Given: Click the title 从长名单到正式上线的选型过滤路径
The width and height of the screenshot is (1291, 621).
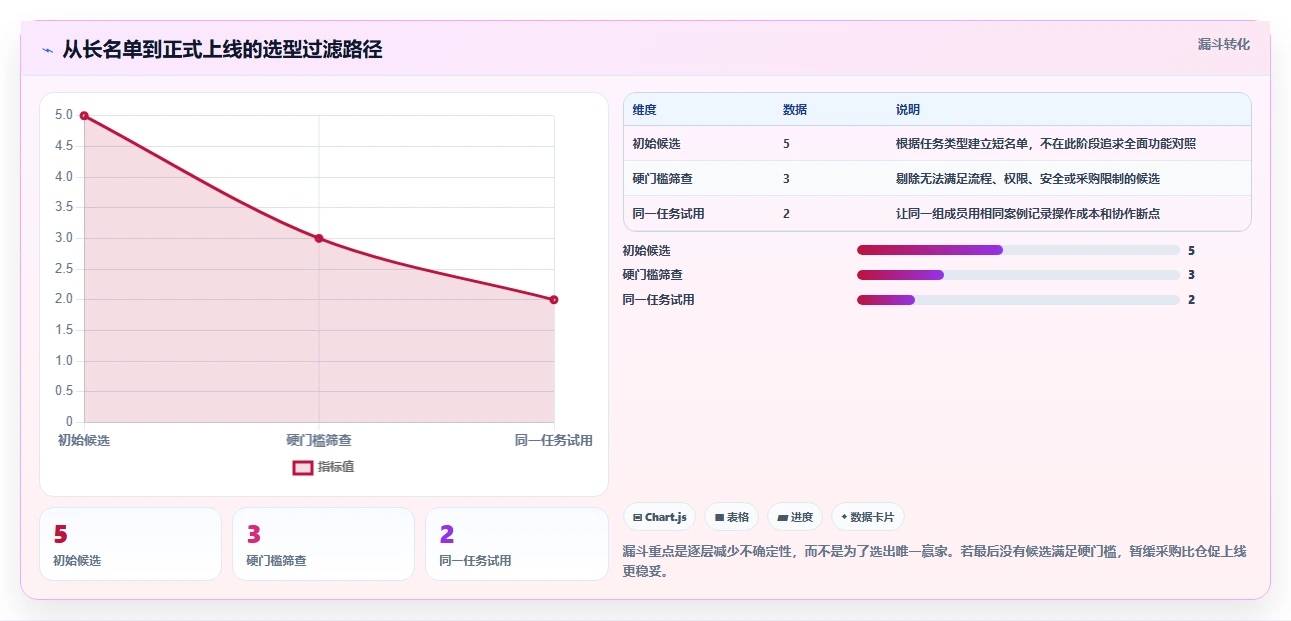Looking at the screenshot, I should pos(222,49).
